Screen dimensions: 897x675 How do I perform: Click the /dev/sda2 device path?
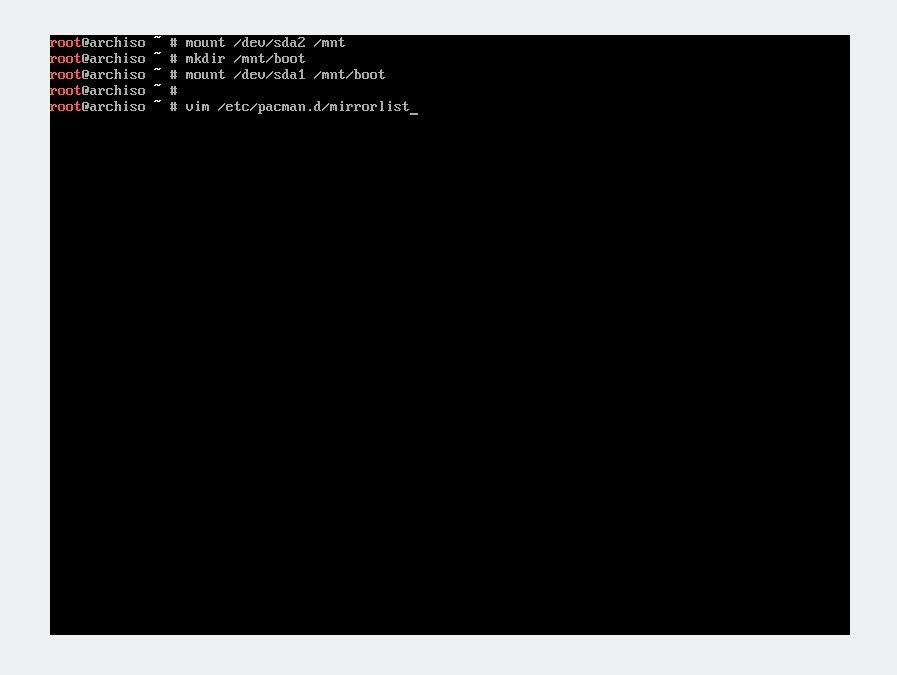(x=269, y=43)
